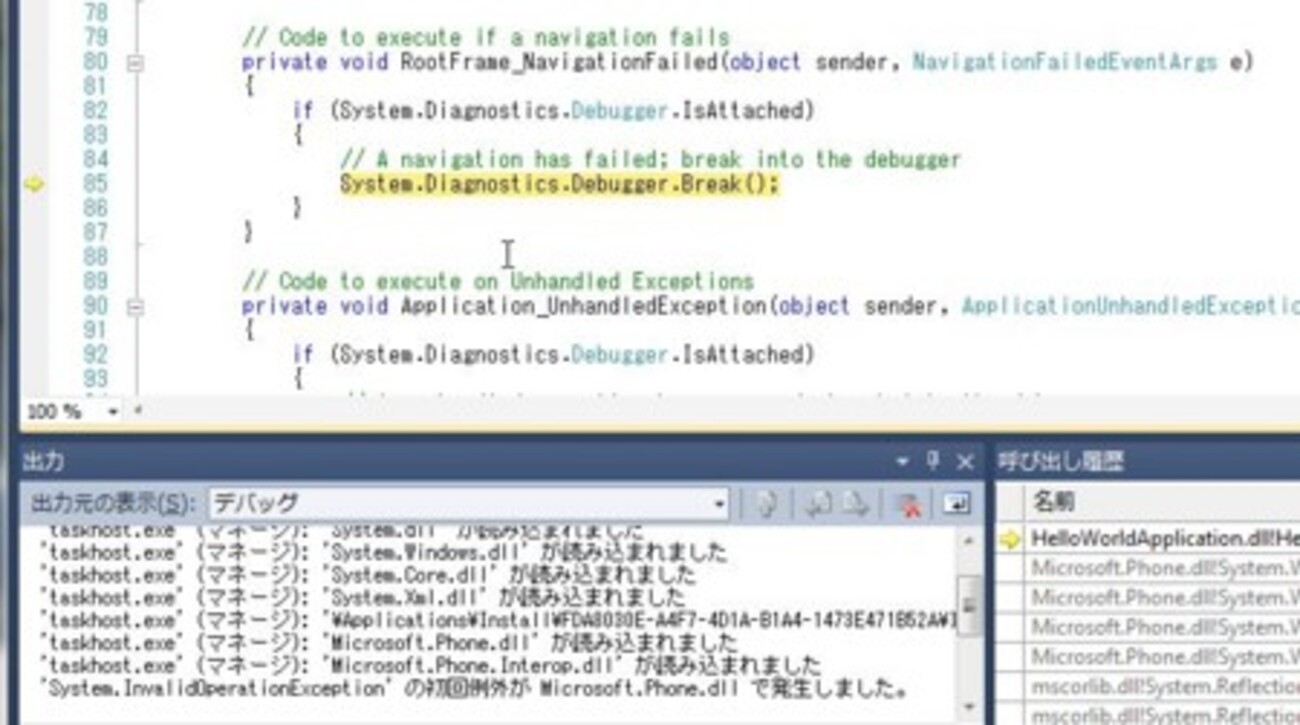Click the 名前 column header in call stack
Viewport: 1300px width, 725px height.
(1054, 501)
